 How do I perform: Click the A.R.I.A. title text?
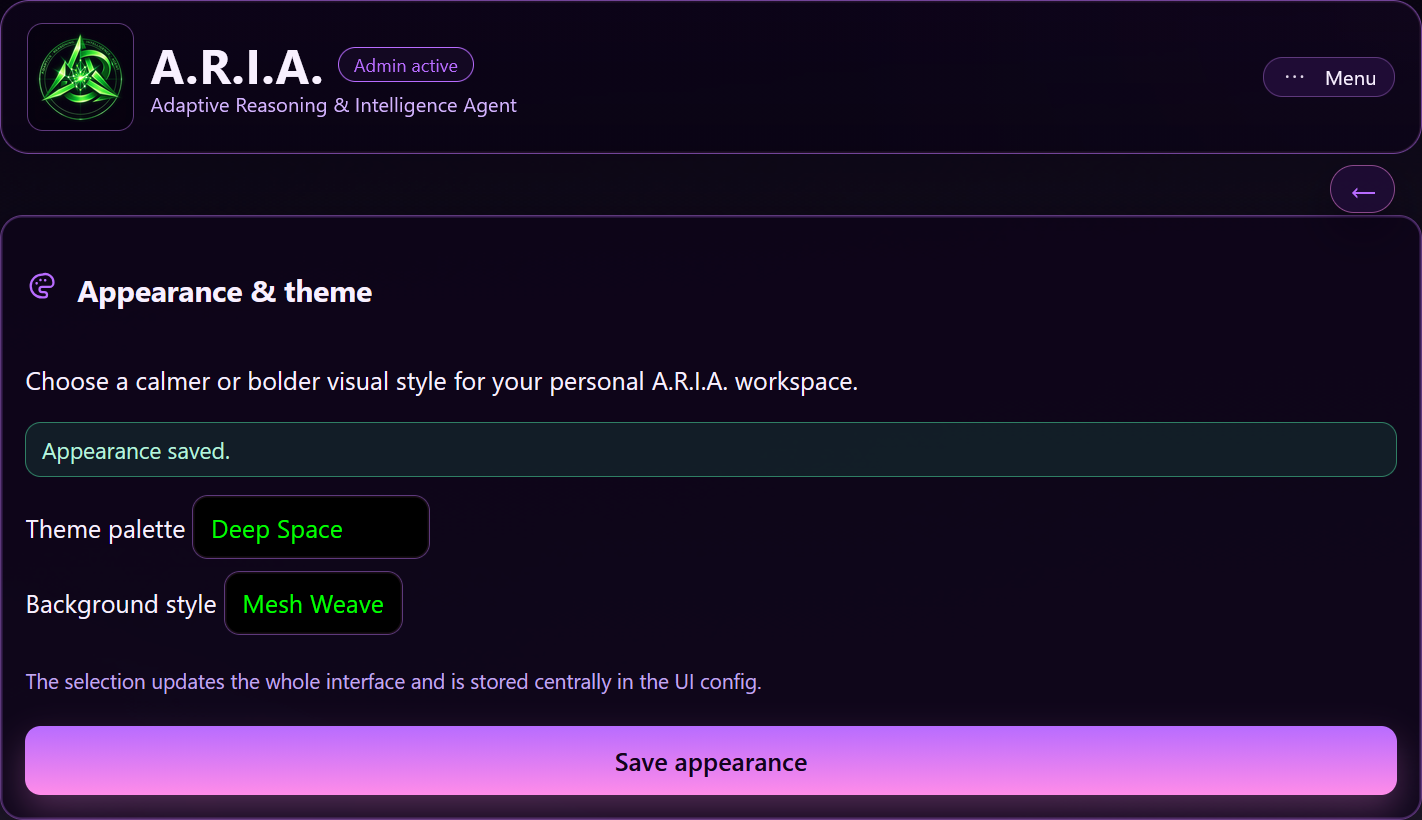(236, 68)
